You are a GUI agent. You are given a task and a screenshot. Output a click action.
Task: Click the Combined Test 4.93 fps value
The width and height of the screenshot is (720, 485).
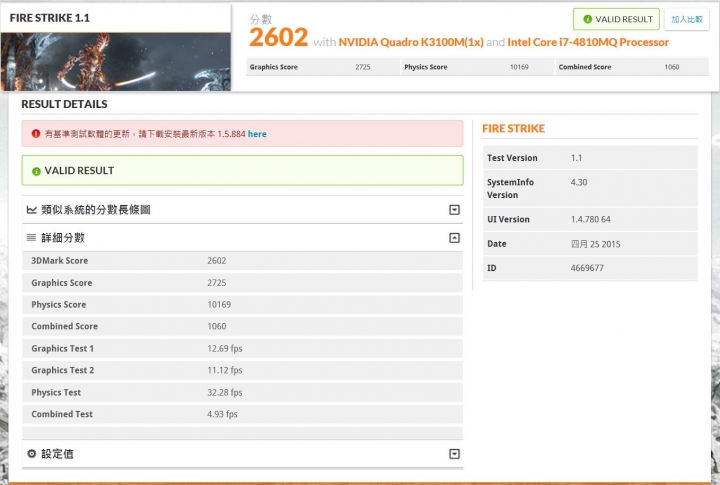point(222,414)
